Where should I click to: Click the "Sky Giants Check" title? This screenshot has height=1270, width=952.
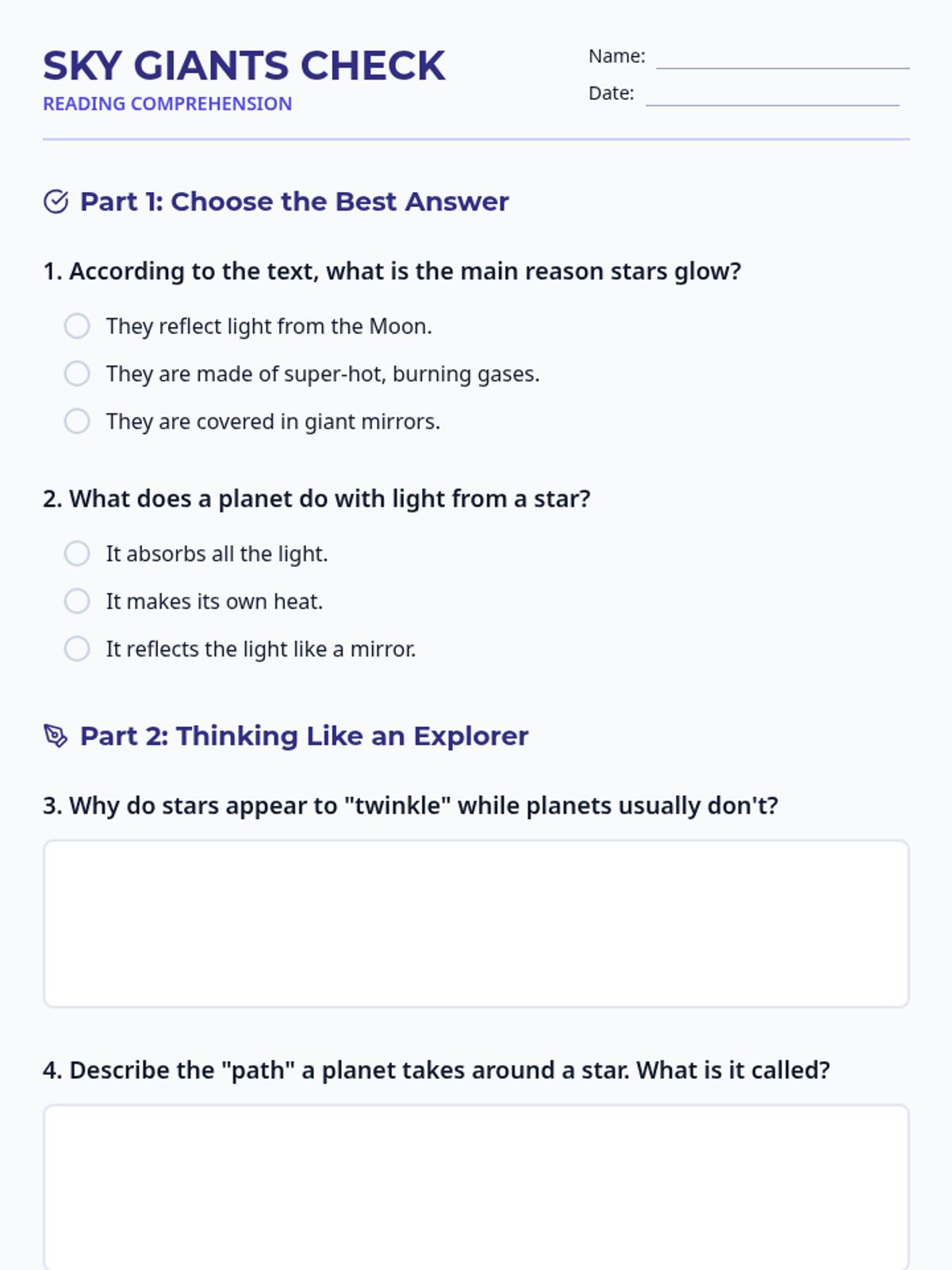(244, 66)
